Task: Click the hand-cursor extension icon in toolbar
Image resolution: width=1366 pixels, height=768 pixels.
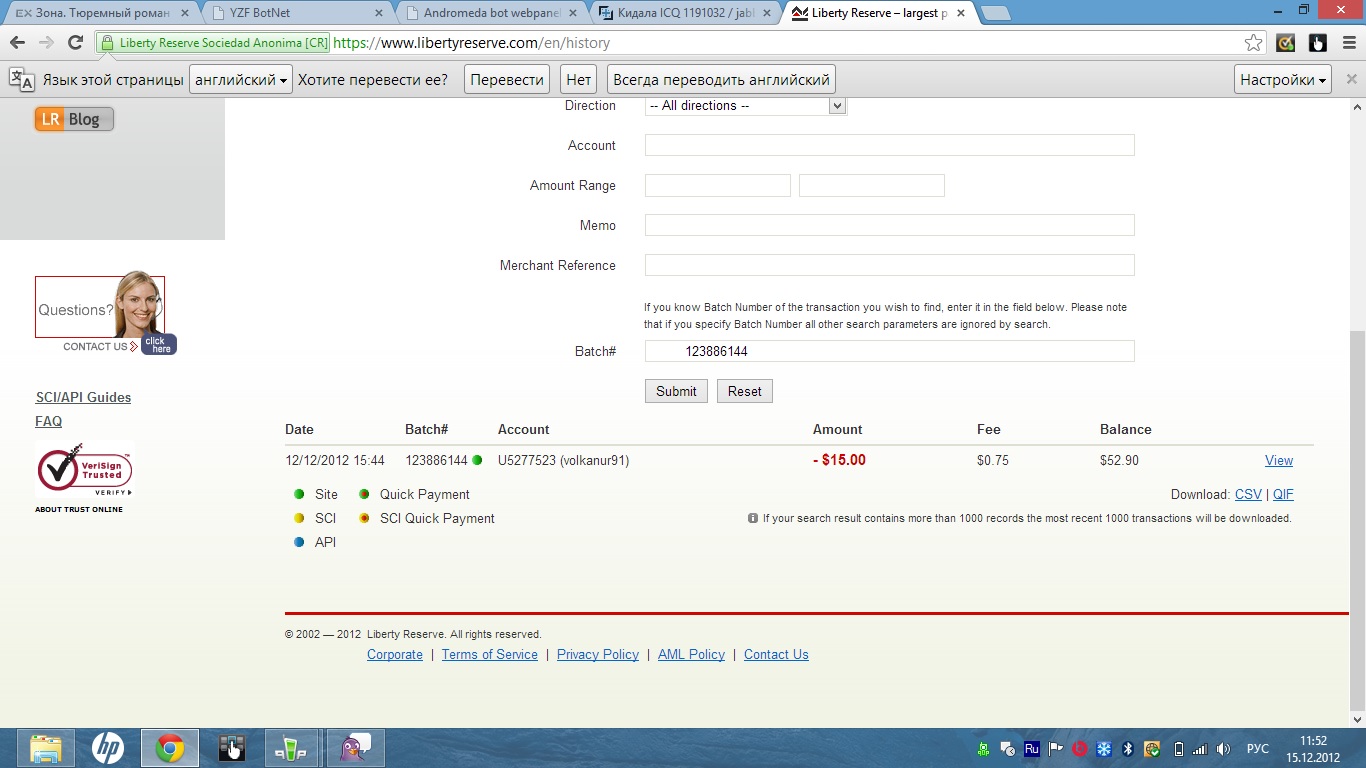Action: click(x=1318, y=43)
